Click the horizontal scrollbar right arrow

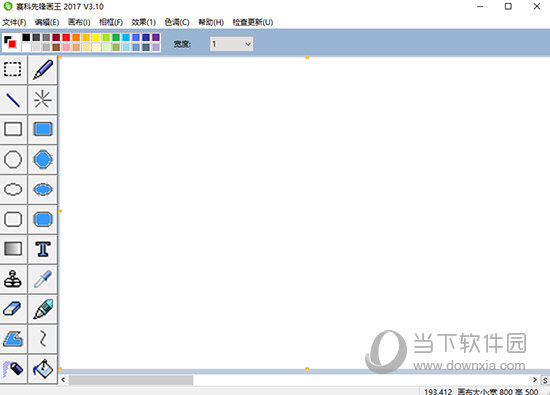[x=535, y=380]
